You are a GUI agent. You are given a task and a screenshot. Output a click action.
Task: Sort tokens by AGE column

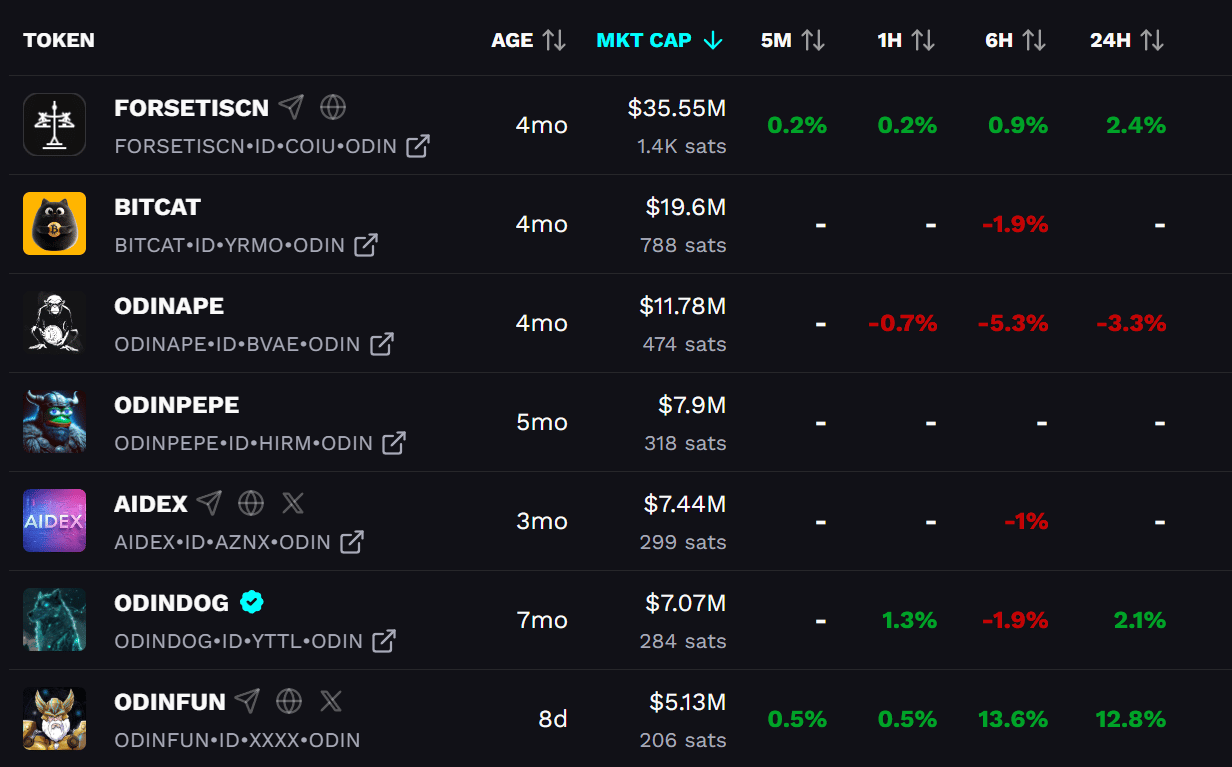pos(529,40)
